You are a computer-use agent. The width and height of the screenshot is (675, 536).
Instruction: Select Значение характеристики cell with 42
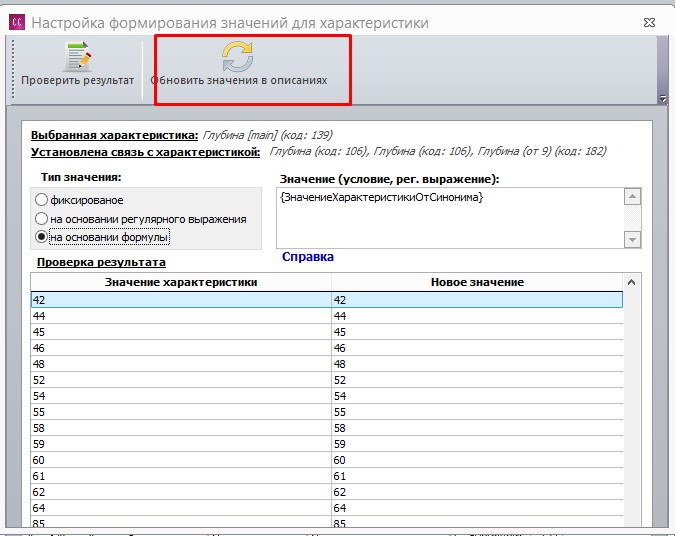181,300
